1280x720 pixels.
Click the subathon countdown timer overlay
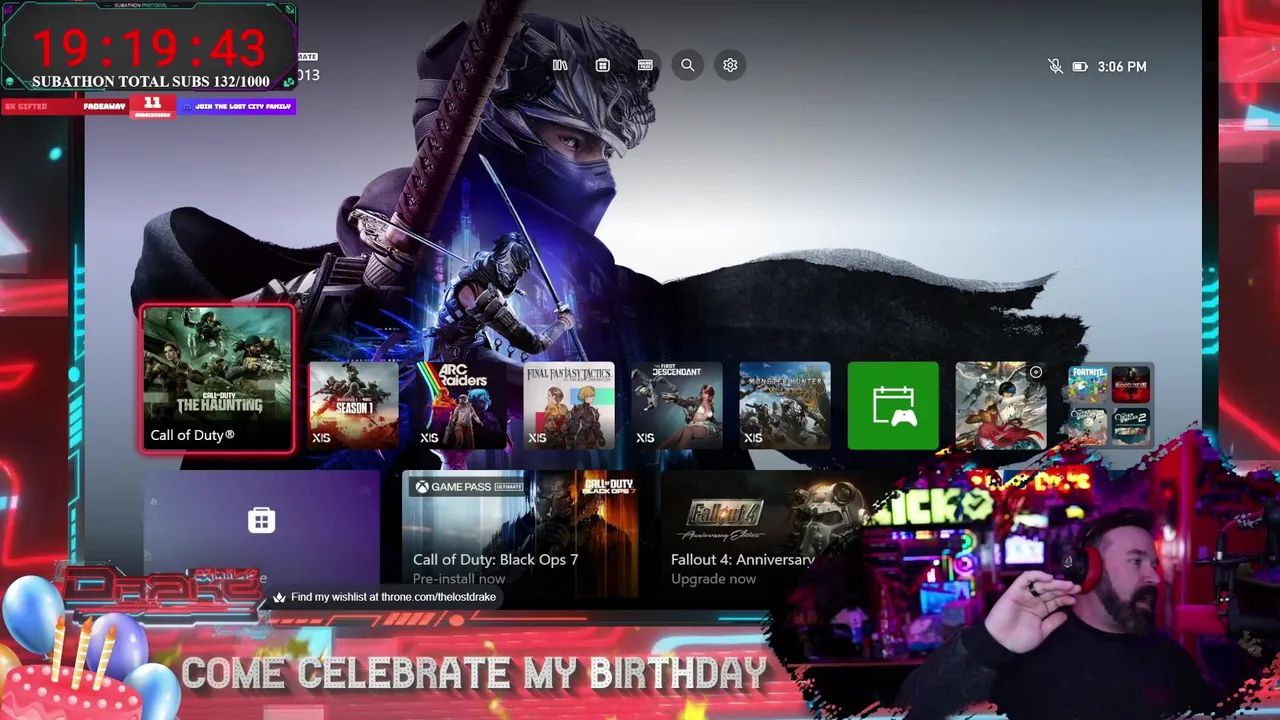(x=148, y=47)
